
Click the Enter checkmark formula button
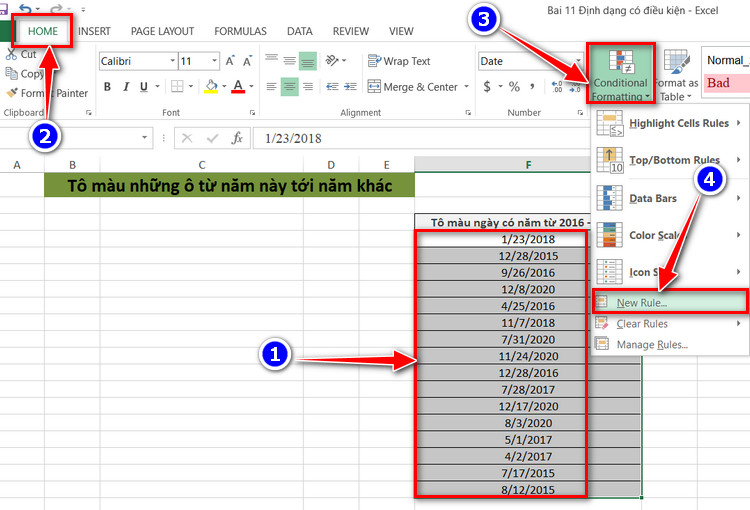pos(212,138)
